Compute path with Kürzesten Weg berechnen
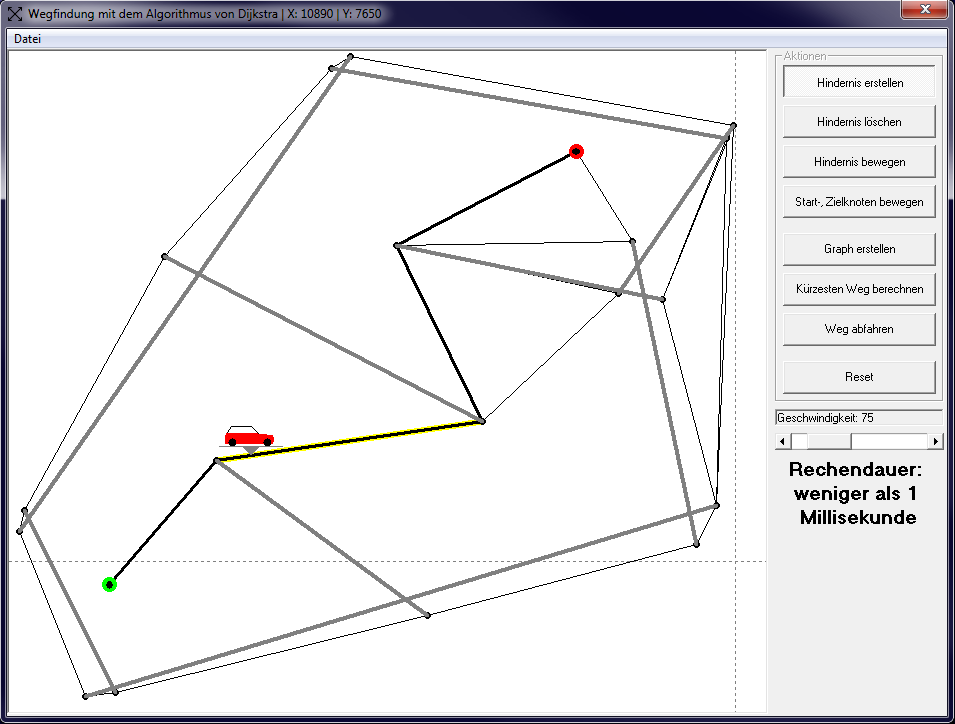Viewport: 955px width, 724px height. coord(859,289)
